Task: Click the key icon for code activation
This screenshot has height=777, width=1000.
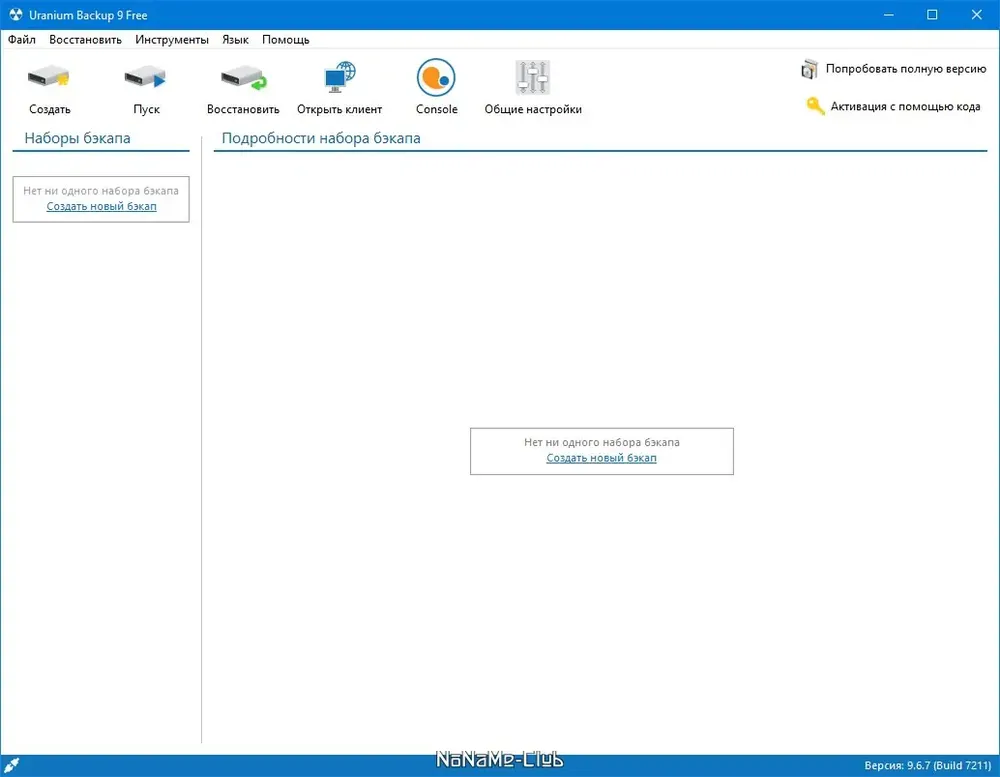Action: 815,106
